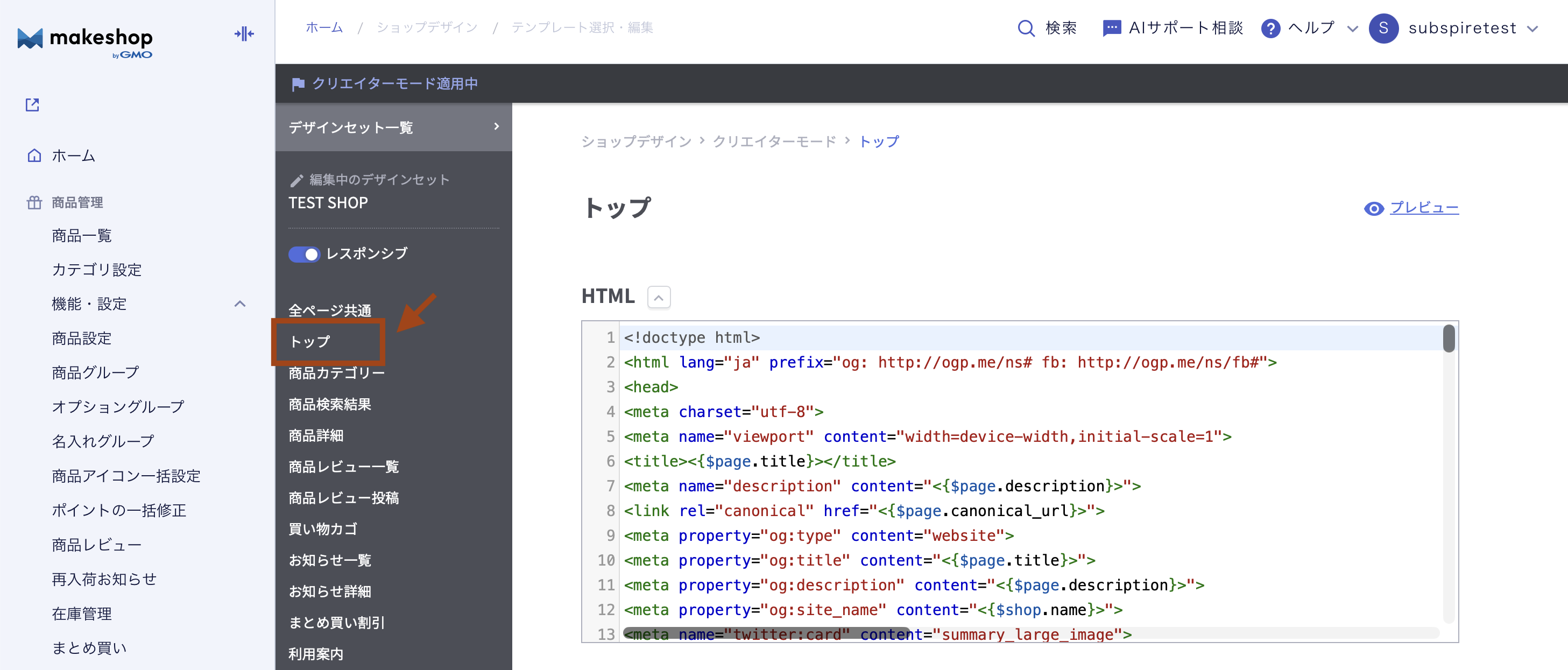This screenshot has width=1568, height=670.
Task: Select the 商品カテゴリー page item
Action: click(337, 373)
